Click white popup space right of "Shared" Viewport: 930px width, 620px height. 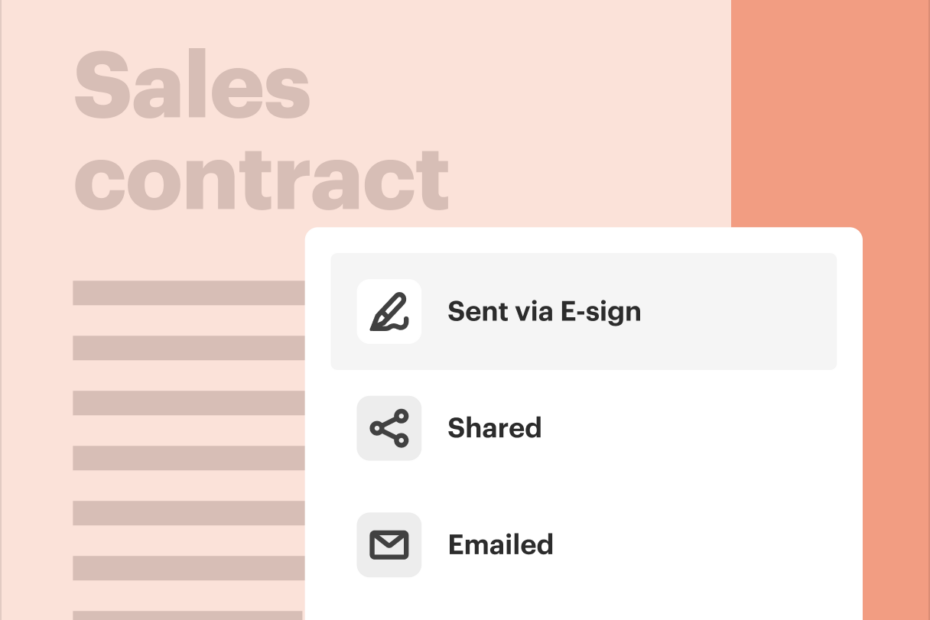click(x=720, y=428)
